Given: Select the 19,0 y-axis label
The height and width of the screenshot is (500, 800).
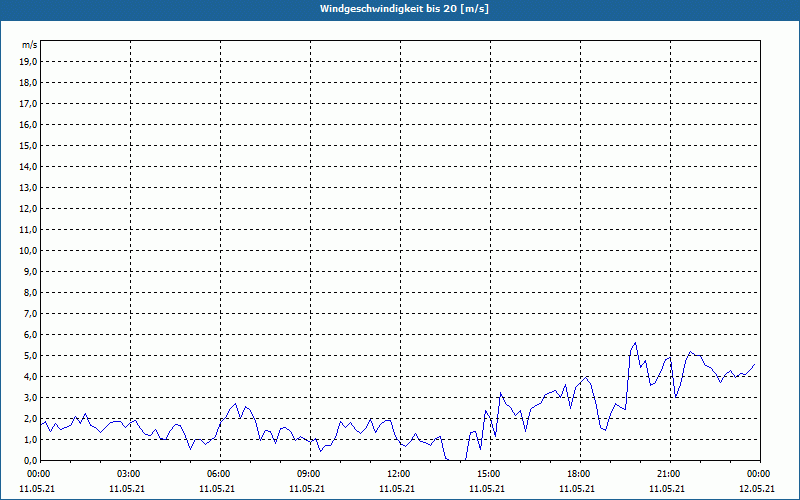Looking at the screenshot, I should tap(29, 62).
